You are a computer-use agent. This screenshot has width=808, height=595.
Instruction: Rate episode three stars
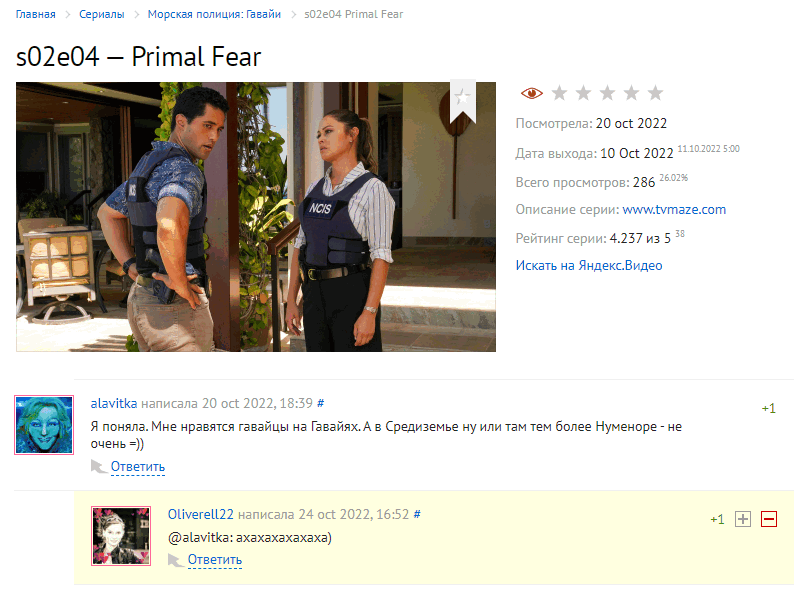tap(608, 93)
